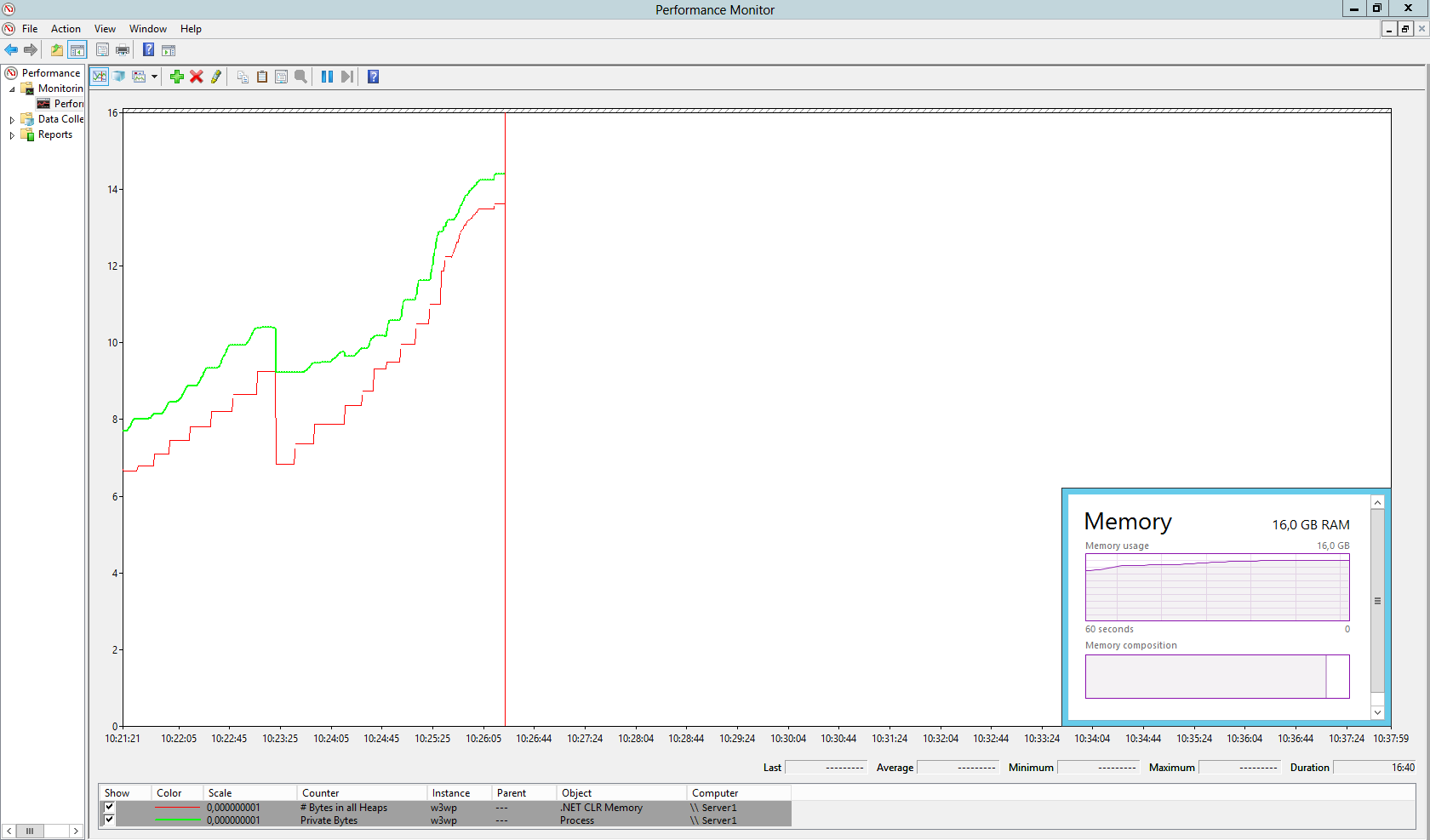Open graph Properties icon in toolbar
1430x840 pixels.
(281, 77)
